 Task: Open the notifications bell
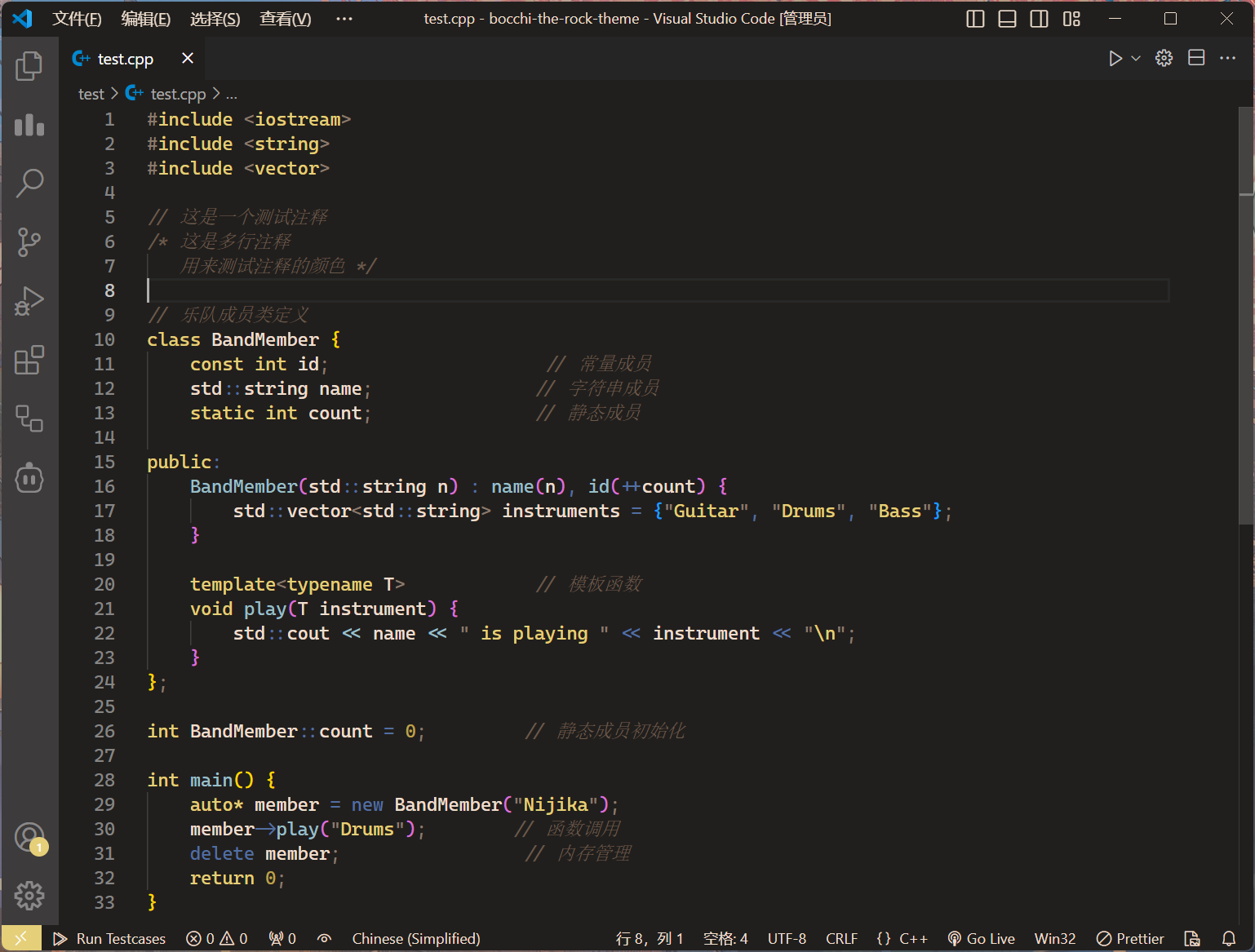[1229, 939]
